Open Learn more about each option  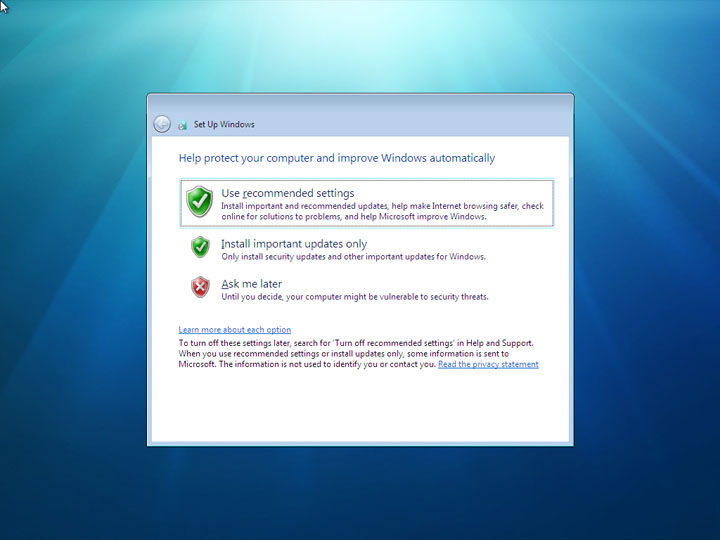click(235, 330)
